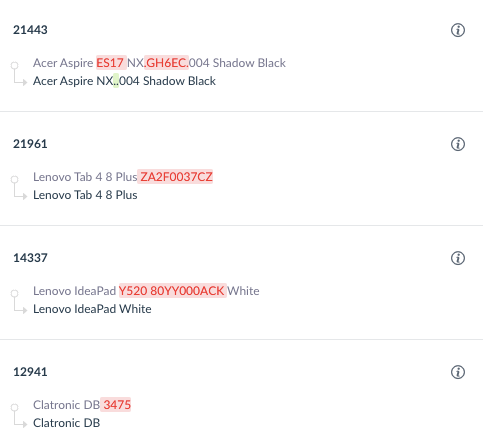The width and height of the screenshot is (483, 446).
Task: Open info icon for record 14337
Action: (x=458, y=258)
